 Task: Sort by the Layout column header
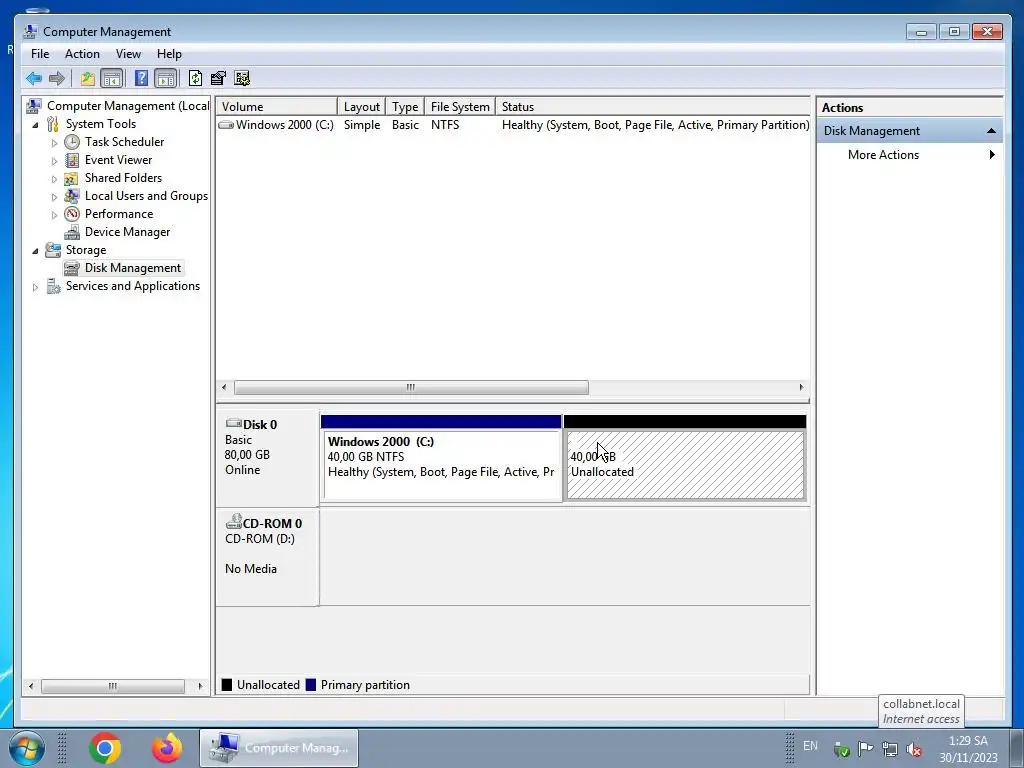(361, 106)
